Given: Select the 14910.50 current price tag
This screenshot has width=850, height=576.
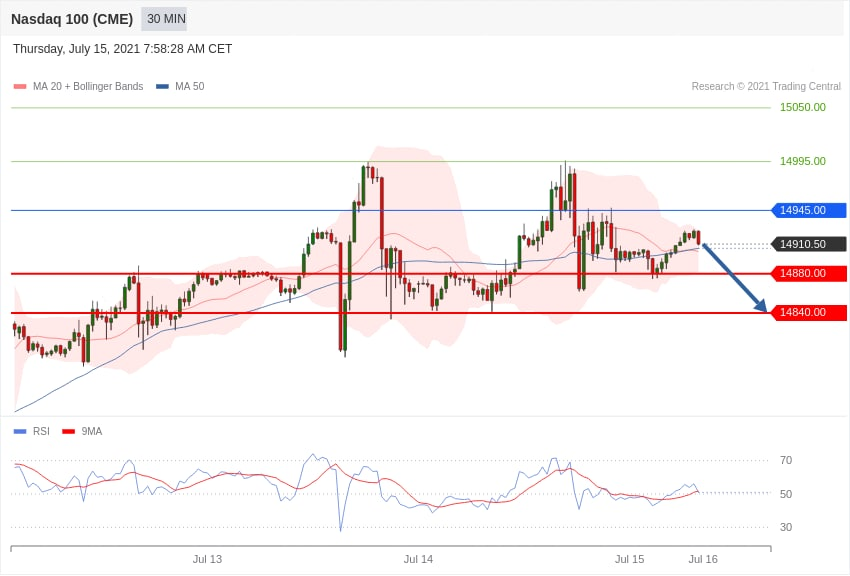Looking at the screenshot, I should pyautogui.click(x=808, y=244).
